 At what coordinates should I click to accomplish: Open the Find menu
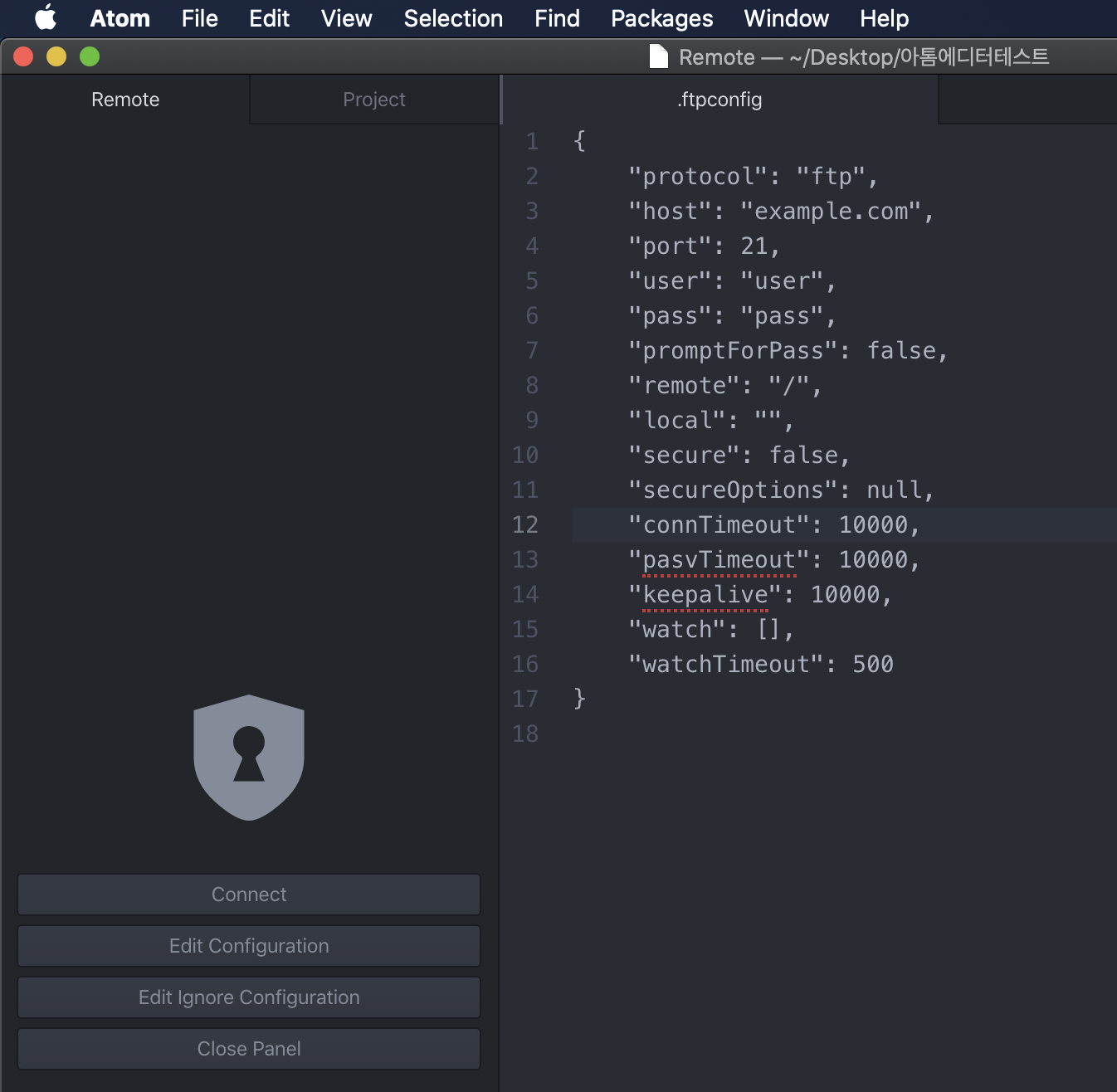pos(558,18)
